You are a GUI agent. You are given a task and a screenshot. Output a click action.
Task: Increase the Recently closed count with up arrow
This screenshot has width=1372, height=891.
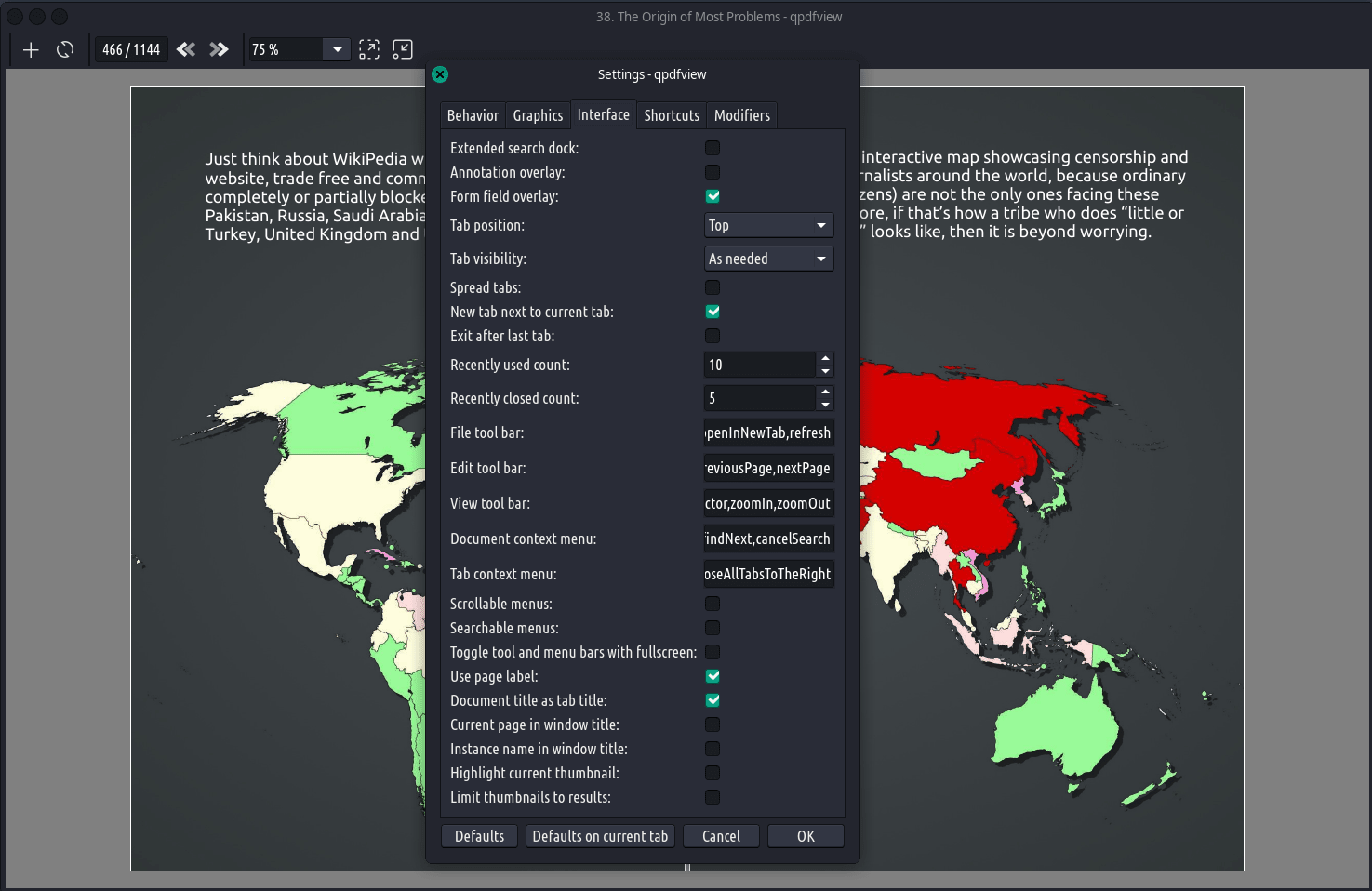(825, 392)
